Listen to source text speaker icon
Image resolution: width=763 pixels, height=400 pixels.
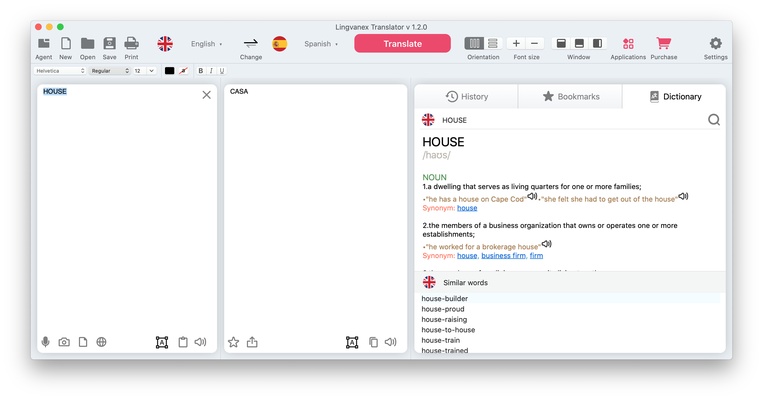pyautogui.click(x=200, y=342)
